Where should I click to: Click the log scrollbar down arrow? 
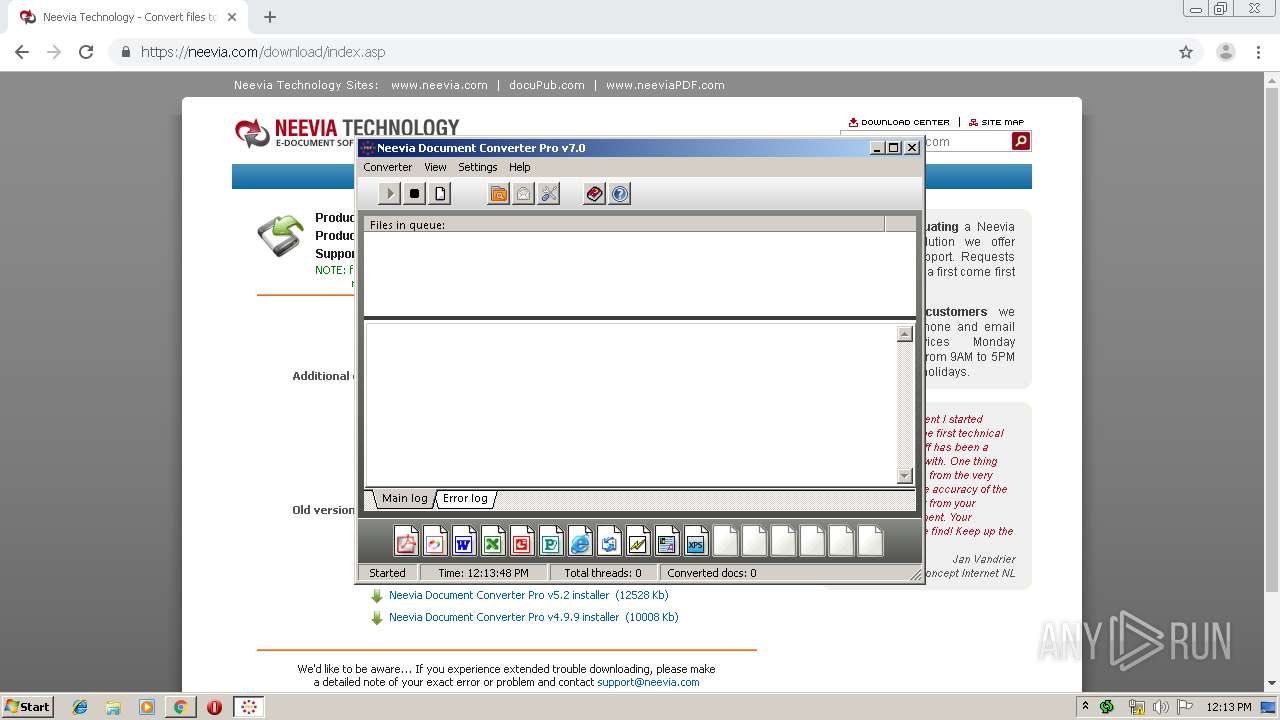tap(905, 476)
